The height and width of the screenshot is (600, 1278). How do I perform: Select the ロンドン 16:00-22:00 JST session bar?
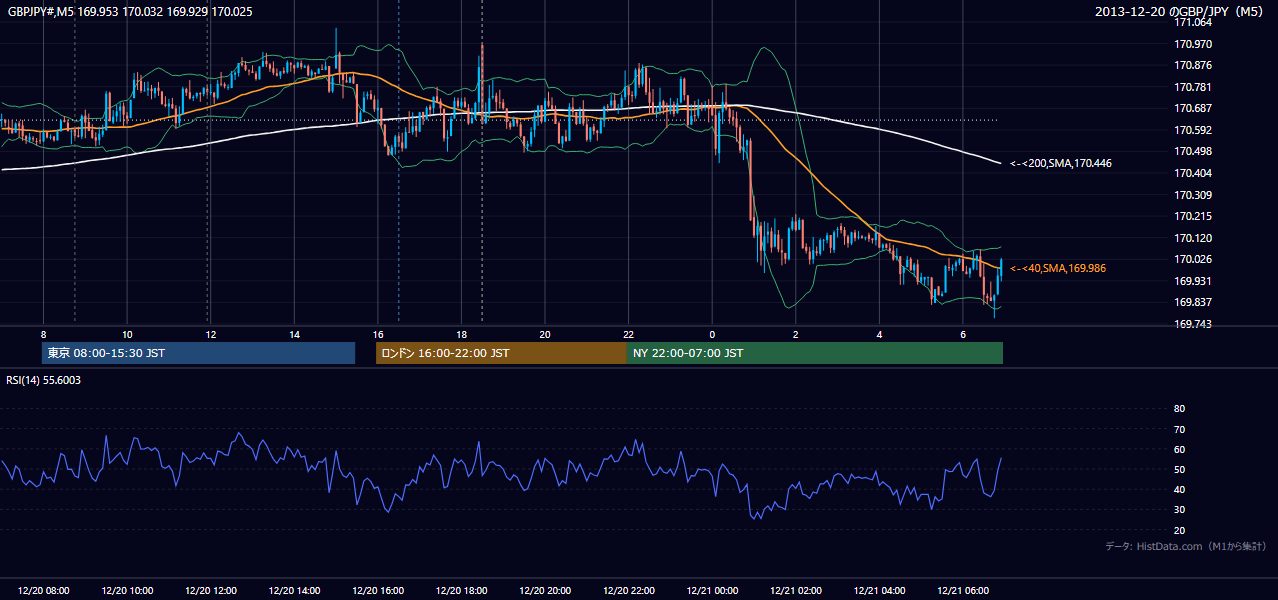[x=501, y=353]
